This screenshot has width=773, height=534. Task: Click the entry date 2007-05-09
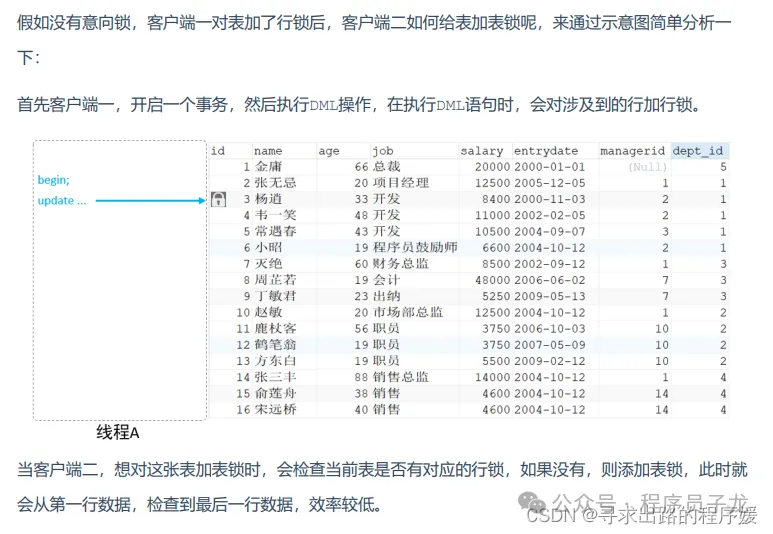(550, 345)
